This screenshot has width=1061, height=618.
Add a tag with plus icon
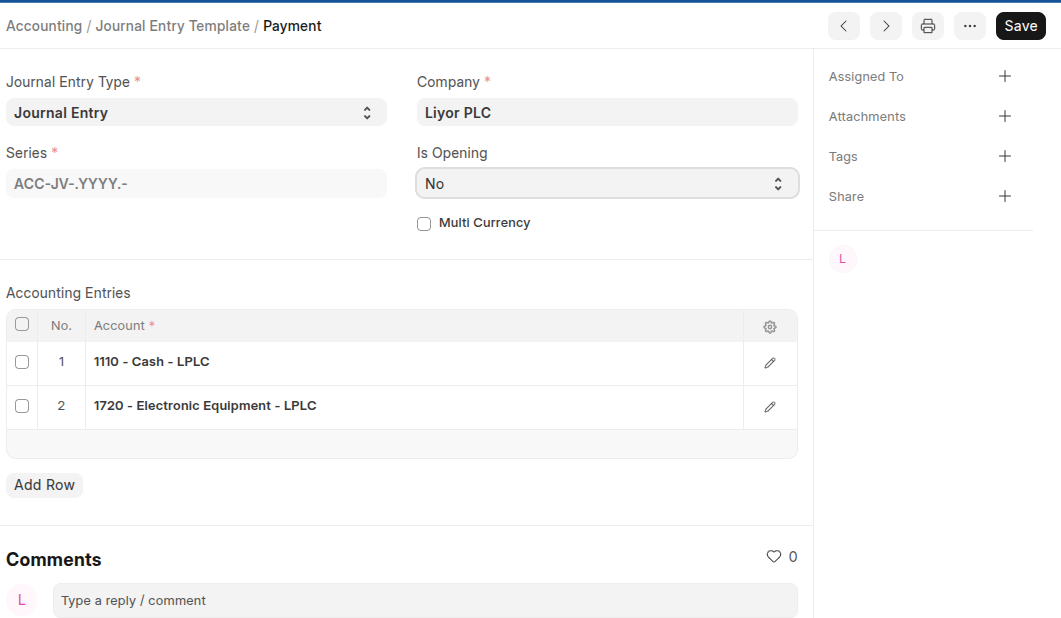(1005, 156)
